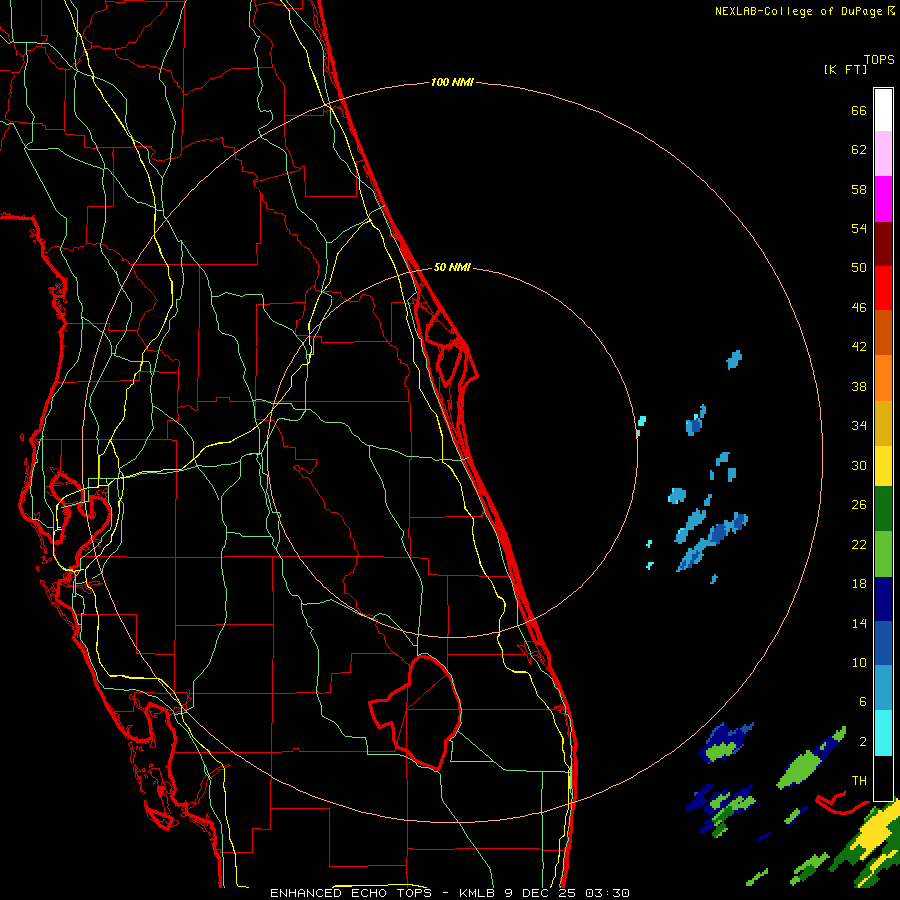Viewport: 900px width, 900px height.
Task: Click the 58 value on legend
Action: pos(859,189)
